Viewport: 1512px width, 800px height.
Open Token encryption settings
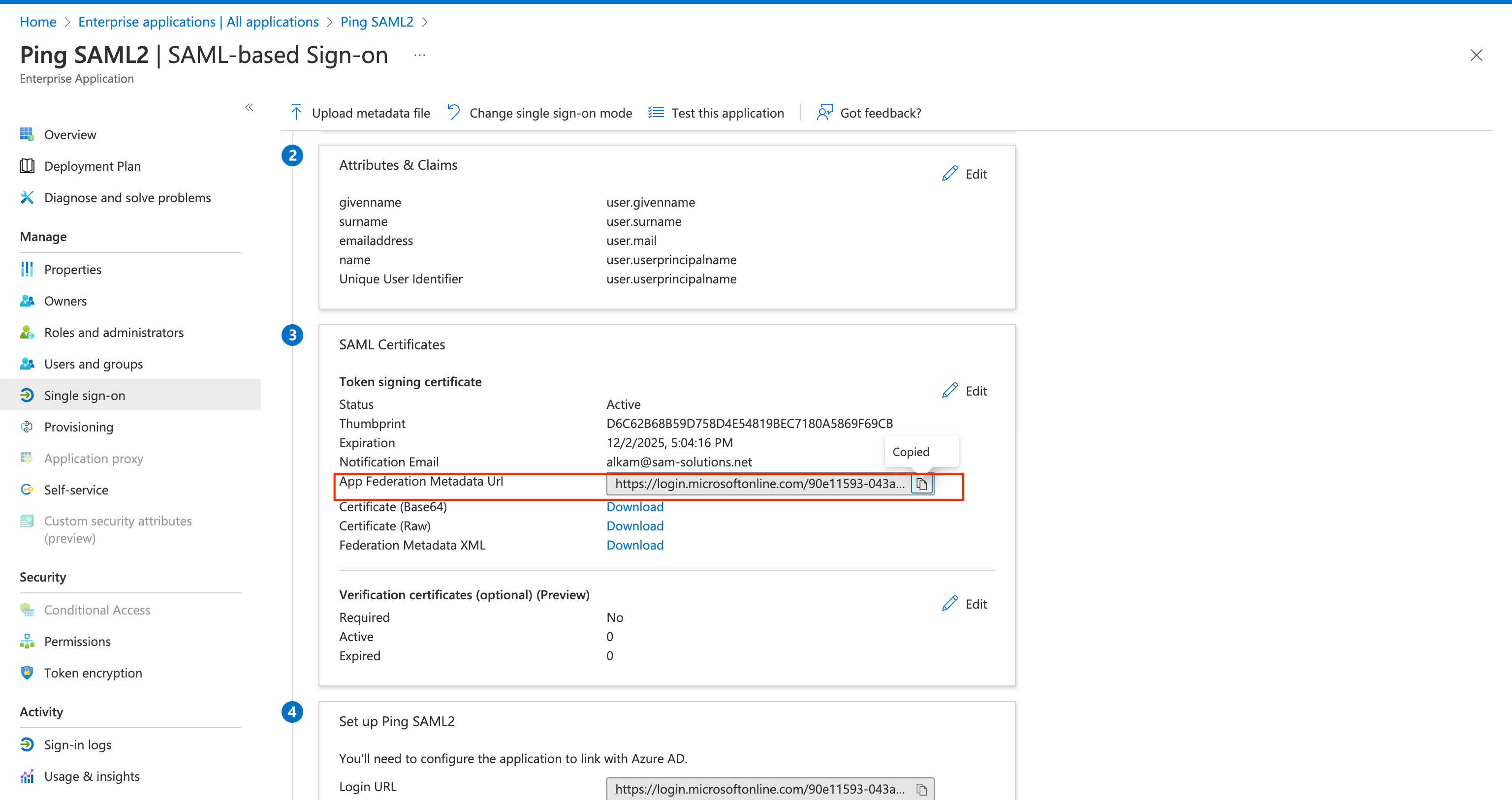(x=94, y=673)
